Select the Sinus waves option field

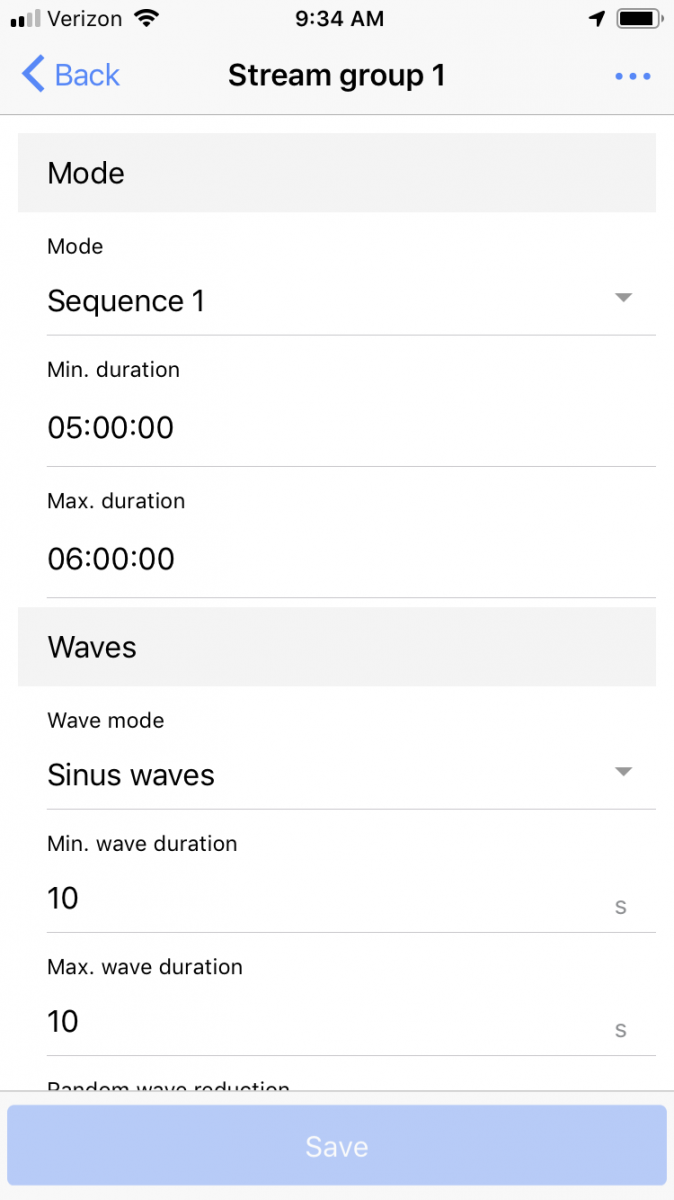pos(131,775)
